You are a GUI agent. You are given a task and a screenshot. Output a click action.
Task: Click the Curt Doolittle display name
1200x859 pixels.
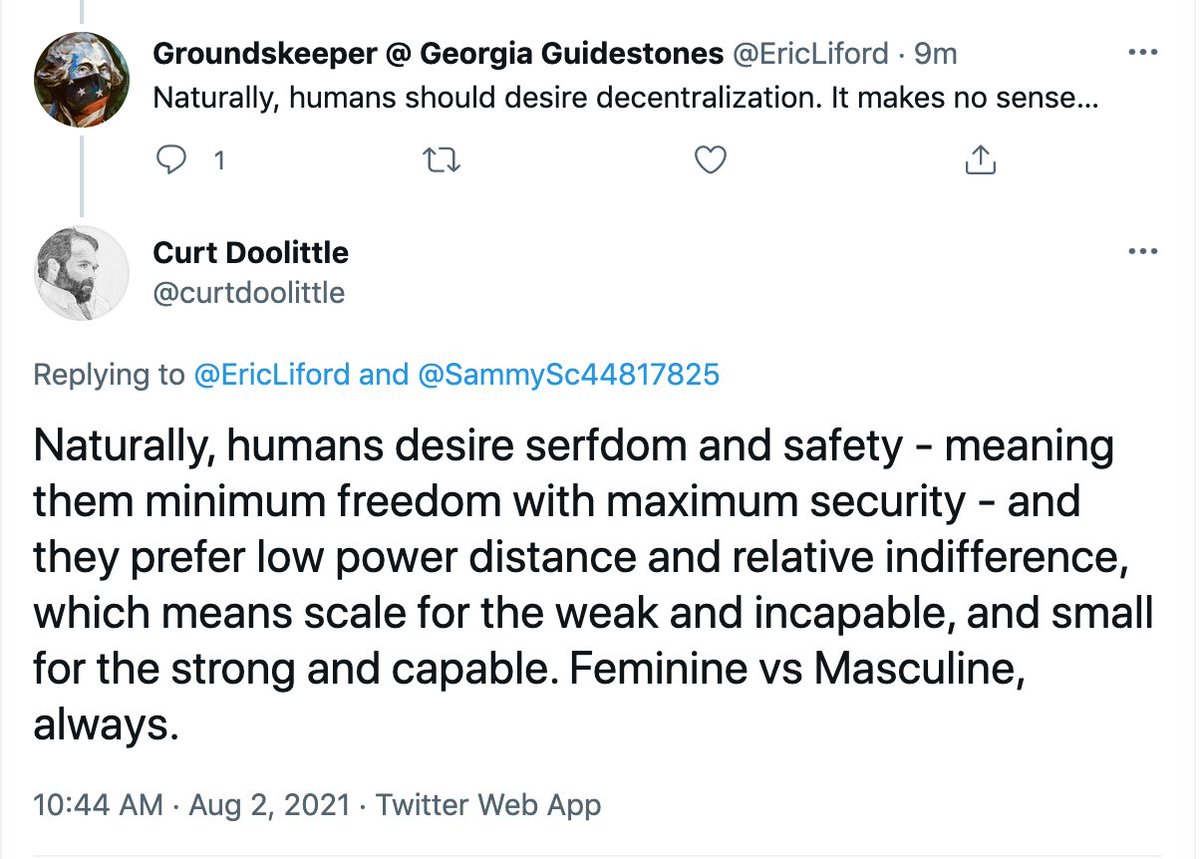coord(251,253)
